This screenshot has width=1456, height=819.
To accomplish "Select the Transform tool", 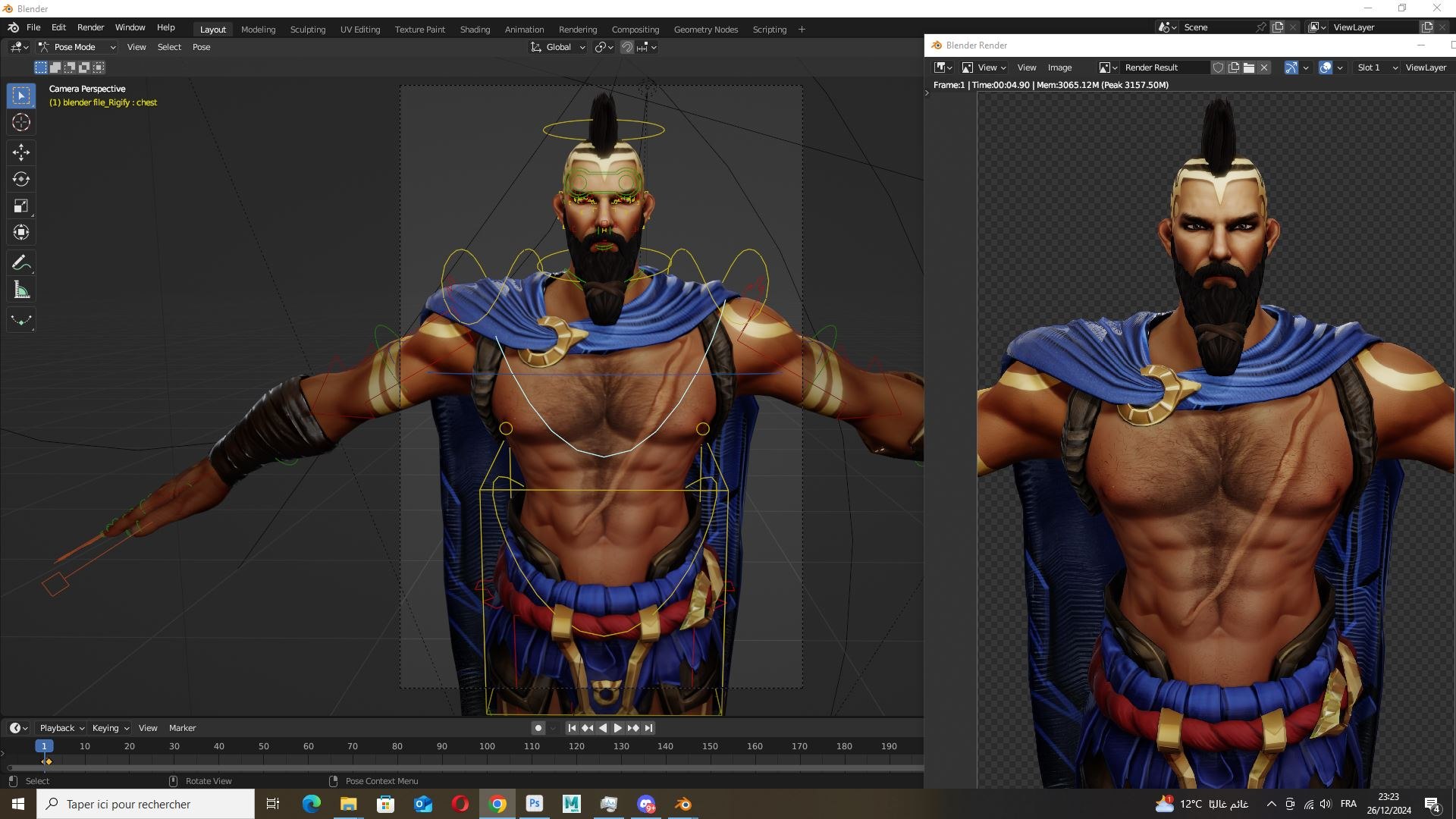I will 21,232.
